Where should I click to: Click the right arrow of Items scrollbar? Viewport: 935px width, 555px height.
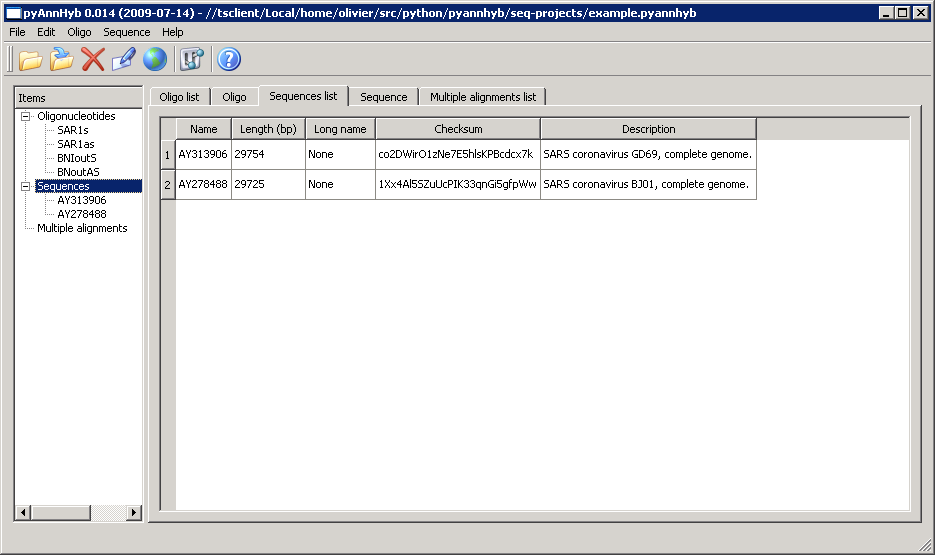134,513
